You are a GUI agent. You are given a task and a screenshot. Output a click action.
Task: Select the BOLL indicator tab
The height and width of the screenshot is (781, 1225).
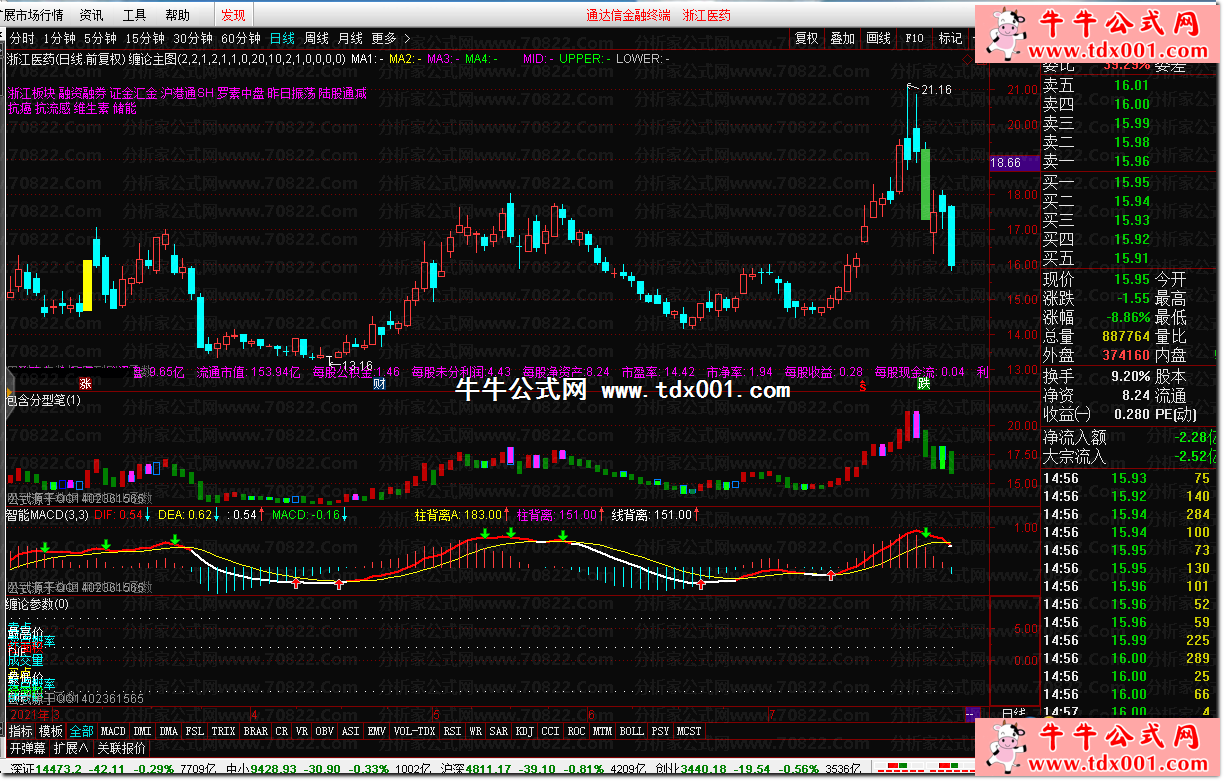tap(632, 731)
